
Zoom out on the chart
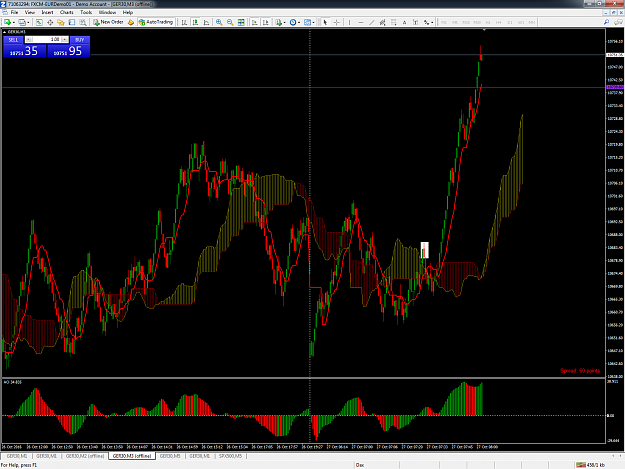pyautogui.click(x=230, y=22)
